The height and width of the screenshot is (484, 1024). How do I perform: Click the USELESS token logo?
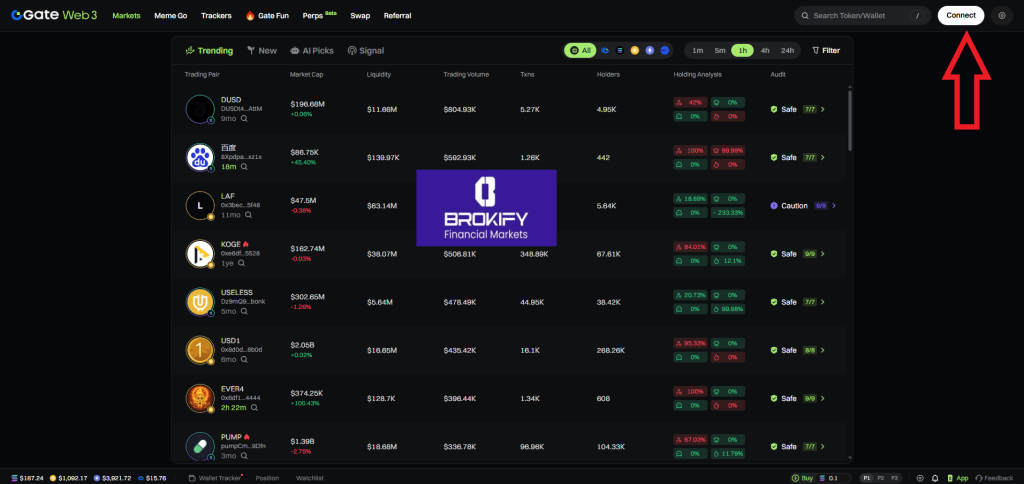[x=200, y=302]
